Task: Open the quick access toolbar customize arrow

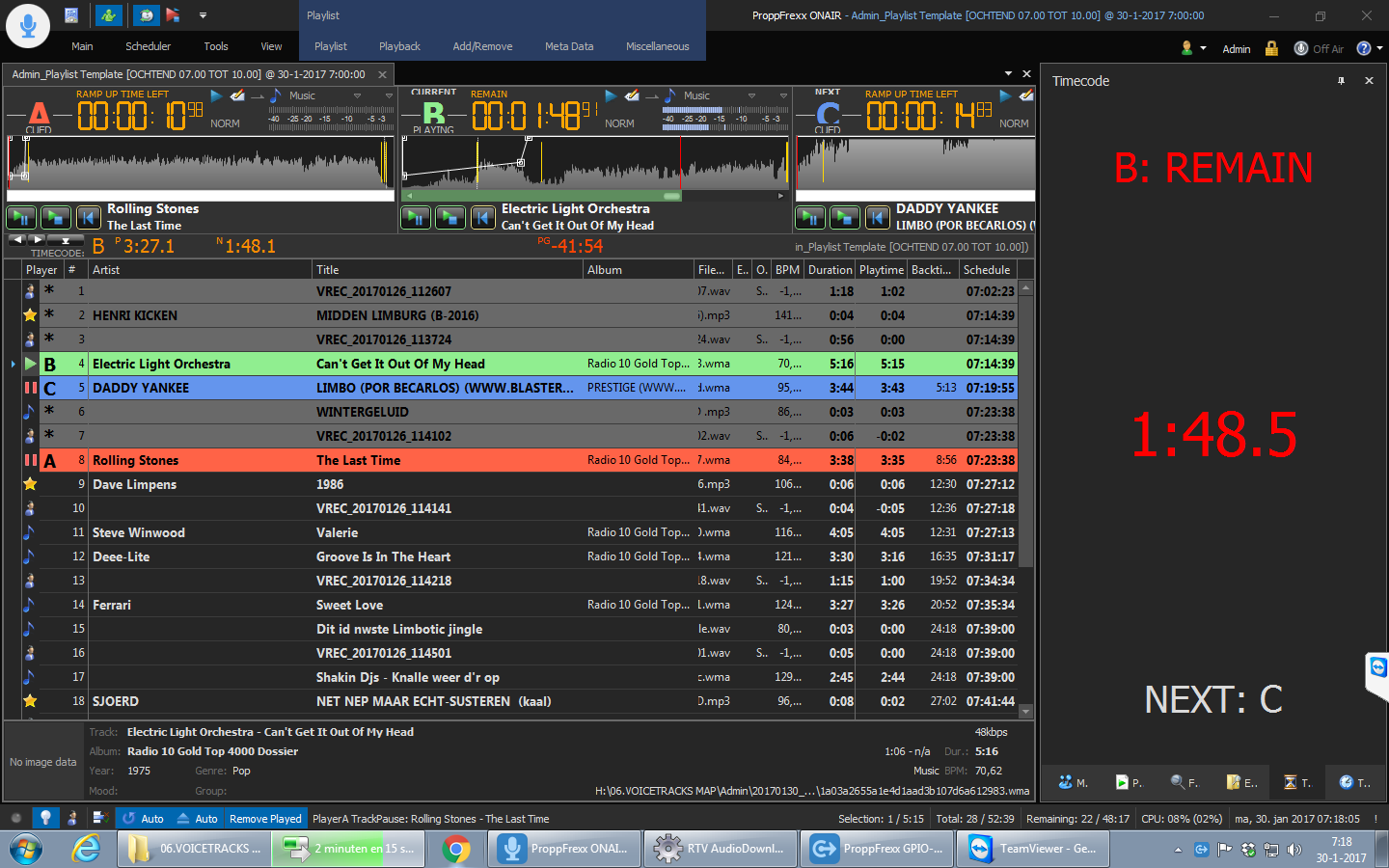Action: [x=203, y=15]
